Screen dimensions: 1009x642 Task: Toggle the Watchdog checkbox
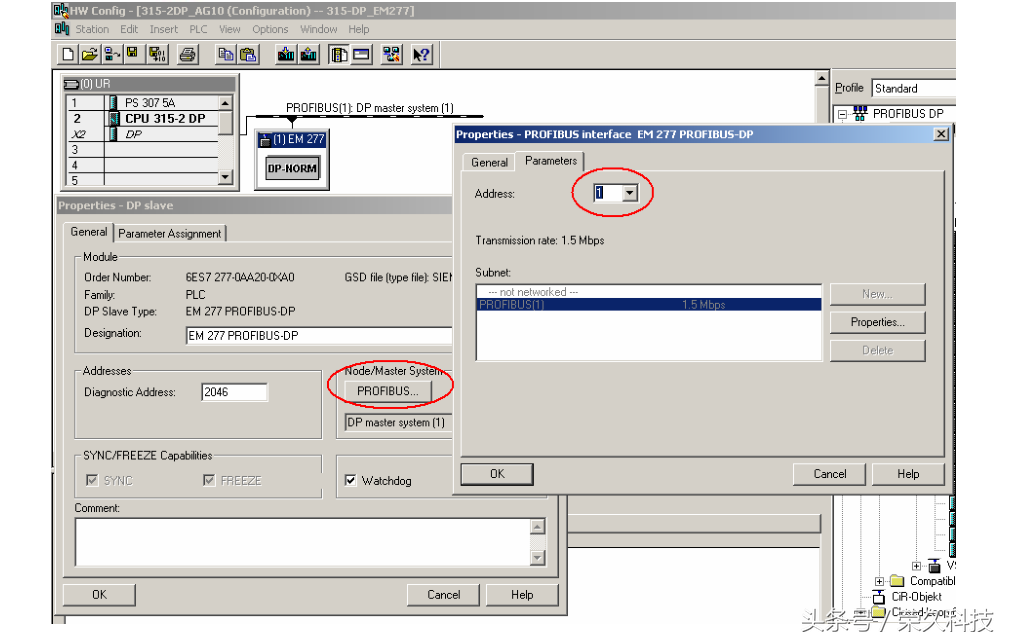[351, 481]
